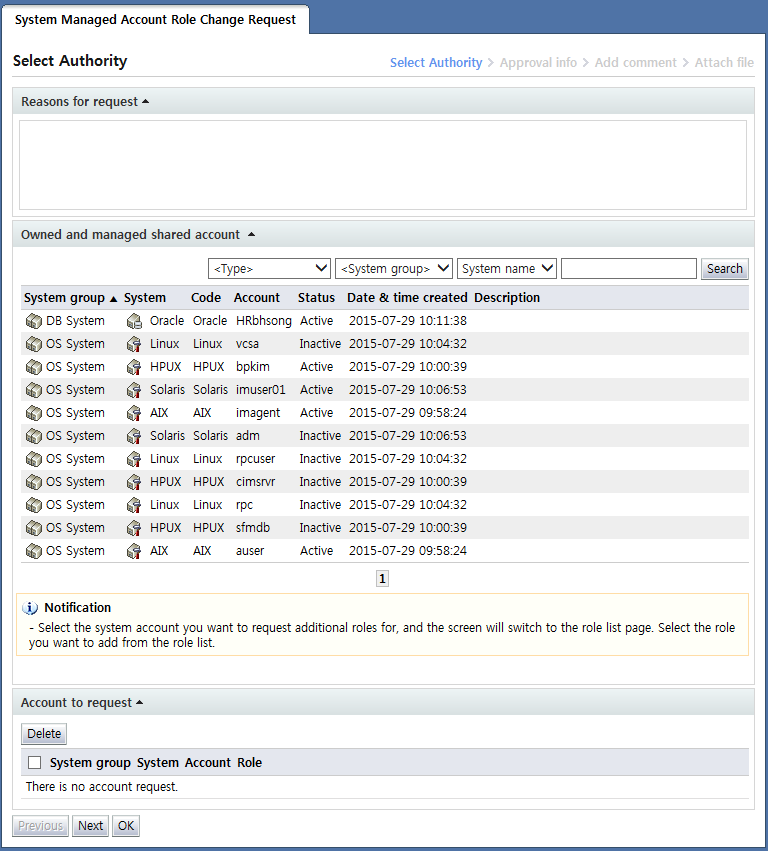Open the Type dropdown filter
Image resolution: width=768 pixels, height=851 pixels.
[269, 268]
